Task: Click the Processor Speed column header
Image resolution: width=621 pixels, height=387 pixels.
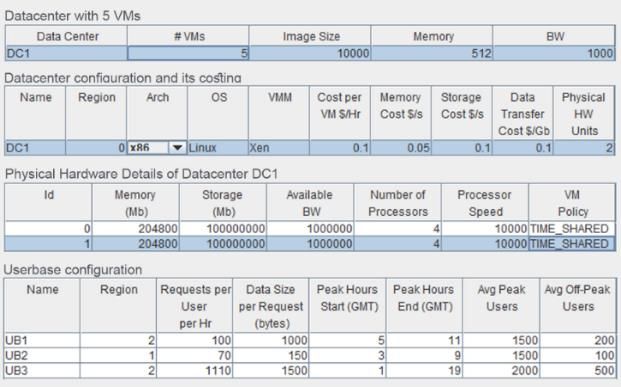Action: tap(484, 202)
